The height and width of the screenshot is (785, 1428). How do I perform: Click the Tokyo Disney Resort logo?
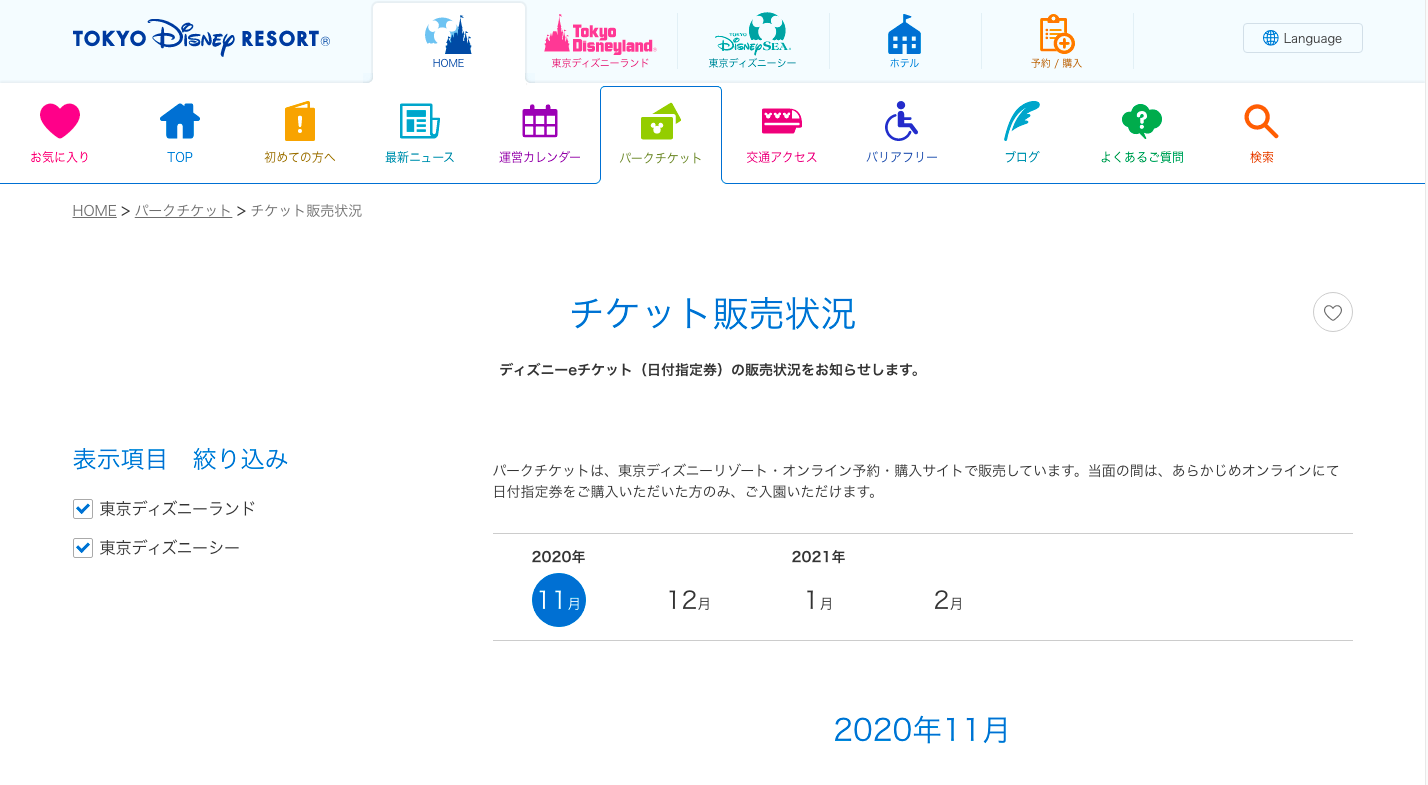[201, 38]
